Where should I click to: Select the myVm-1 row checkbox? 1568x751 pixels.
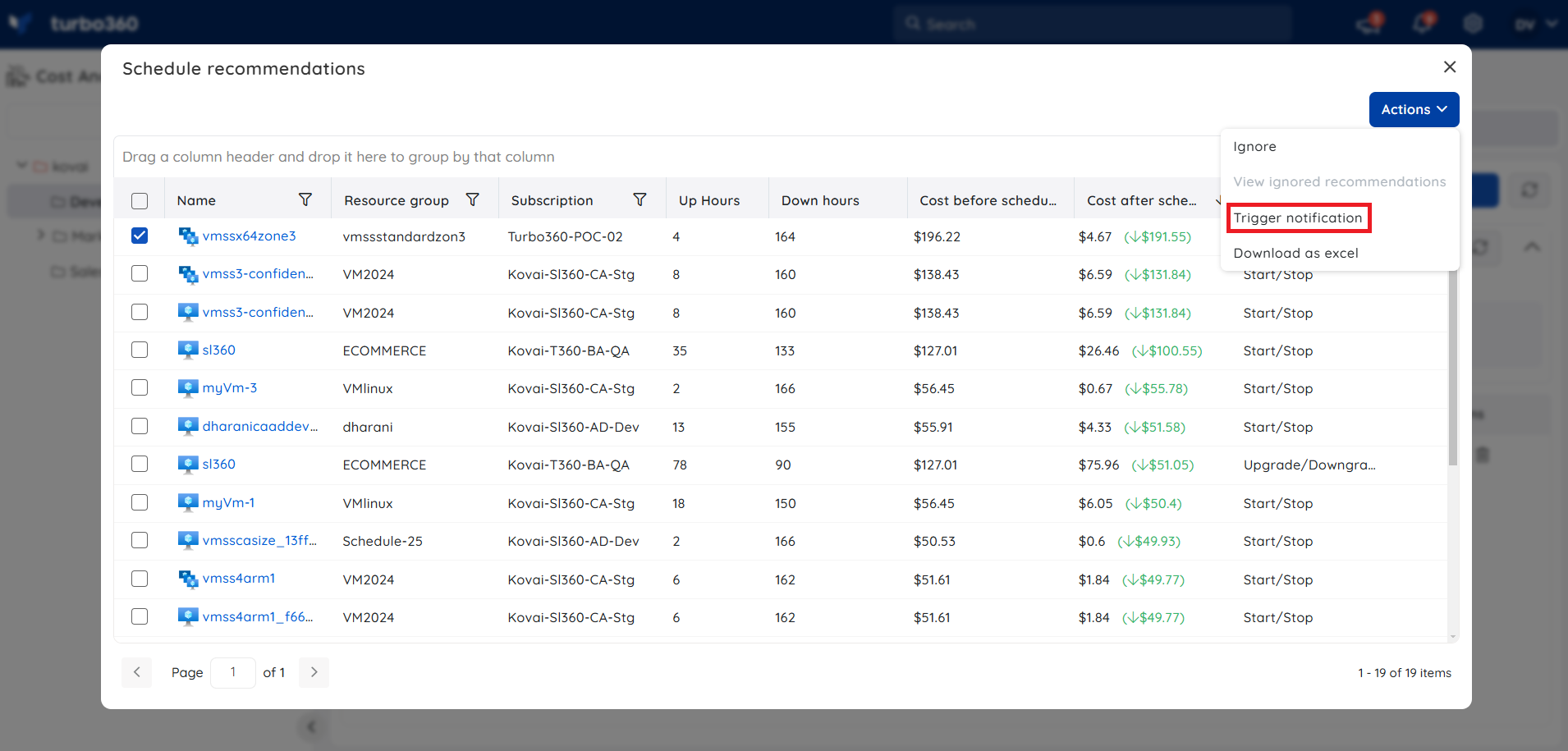point(140,502)
